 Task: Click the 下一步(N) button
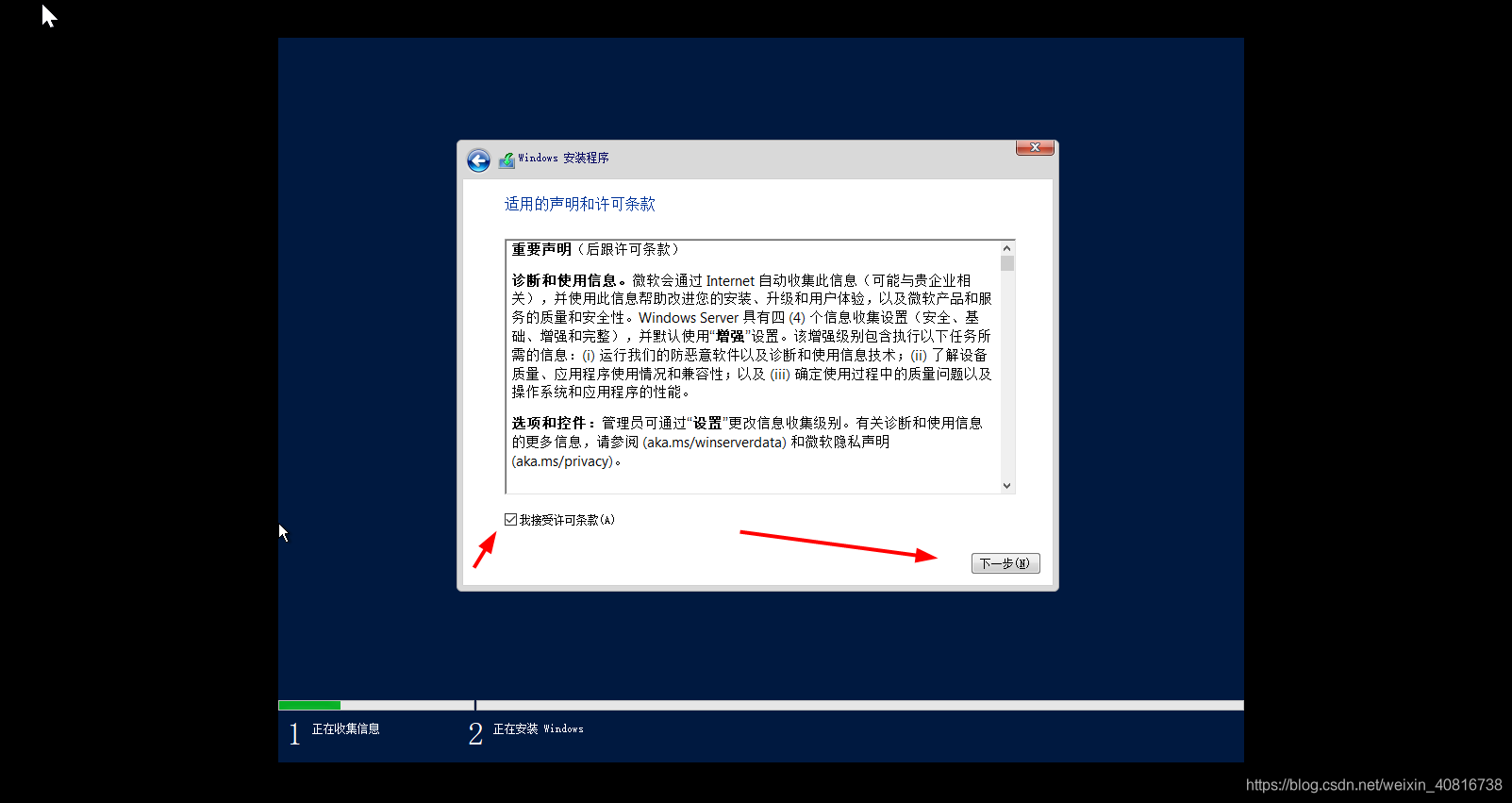click(1005, 563)
